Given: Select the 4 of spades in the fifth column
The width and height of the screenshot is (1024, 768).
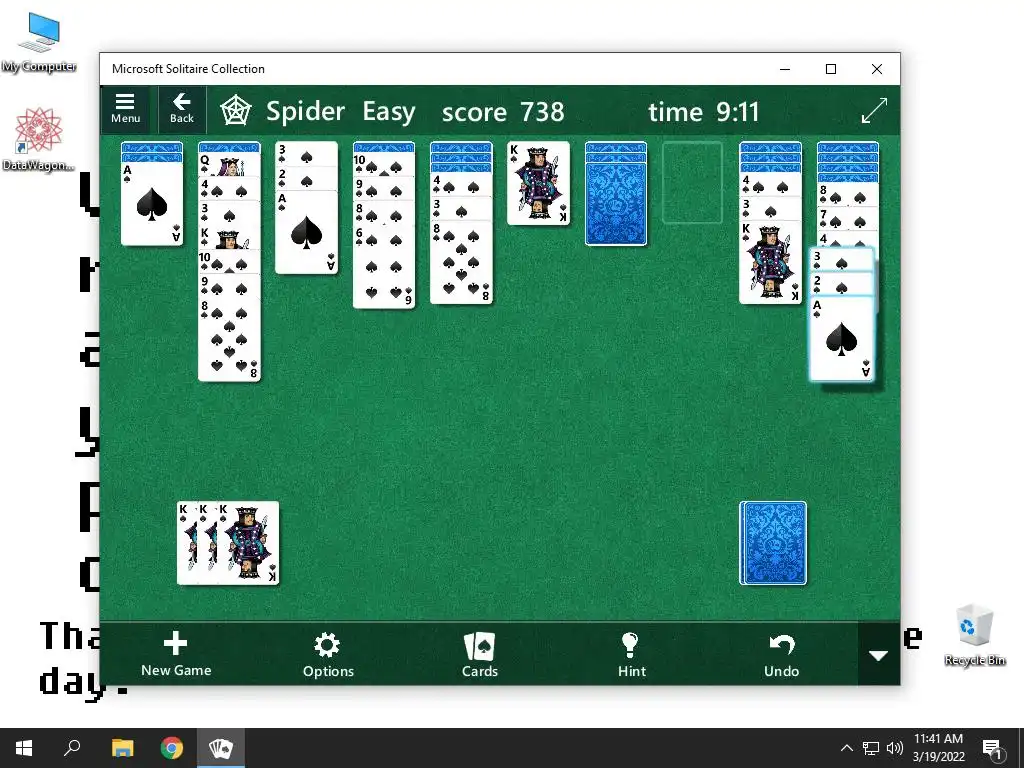Looking at the screenshot, I should (x=461, y=184).
